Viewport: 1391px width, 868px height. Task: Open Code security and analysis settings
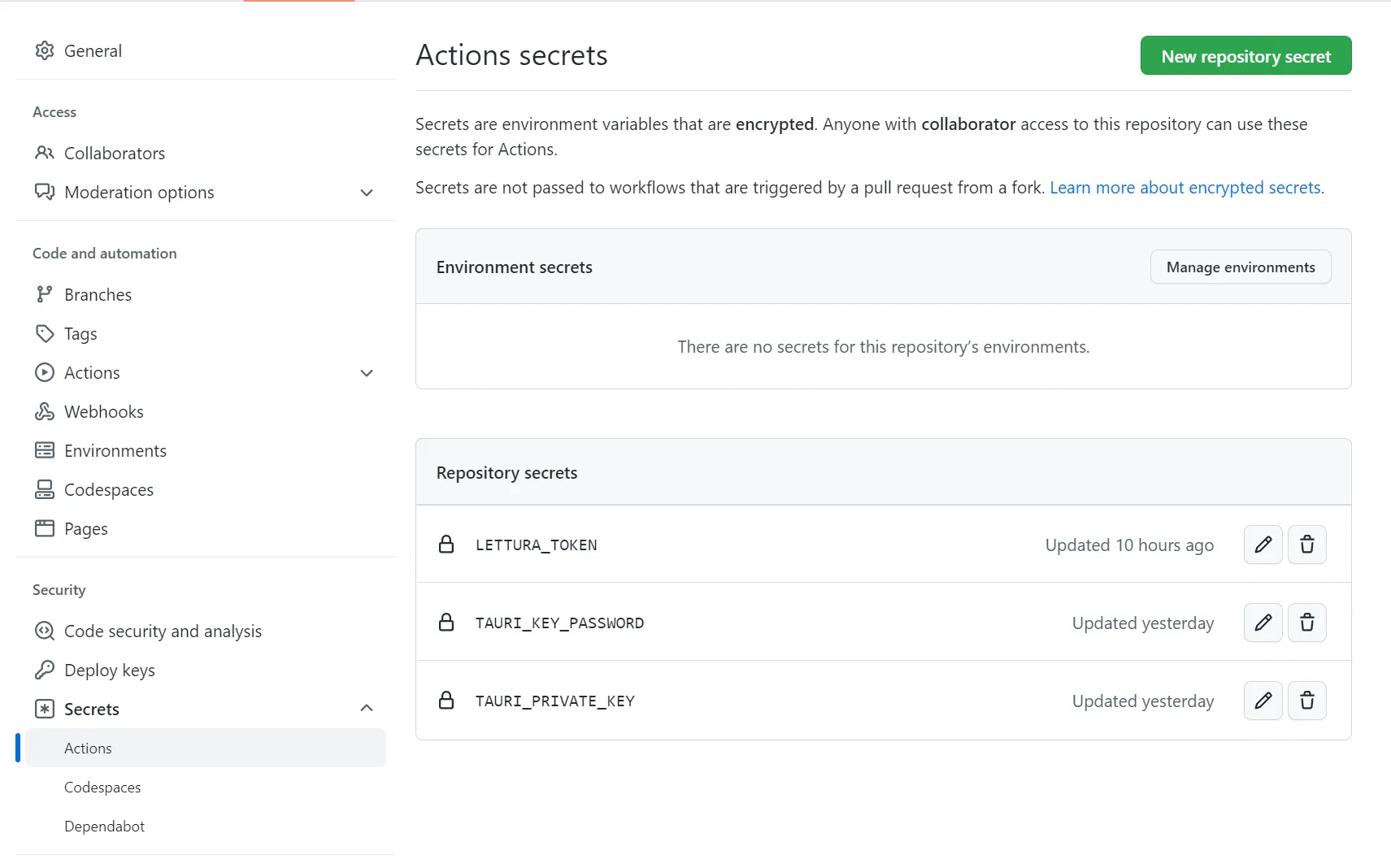[x=163, y=631]
